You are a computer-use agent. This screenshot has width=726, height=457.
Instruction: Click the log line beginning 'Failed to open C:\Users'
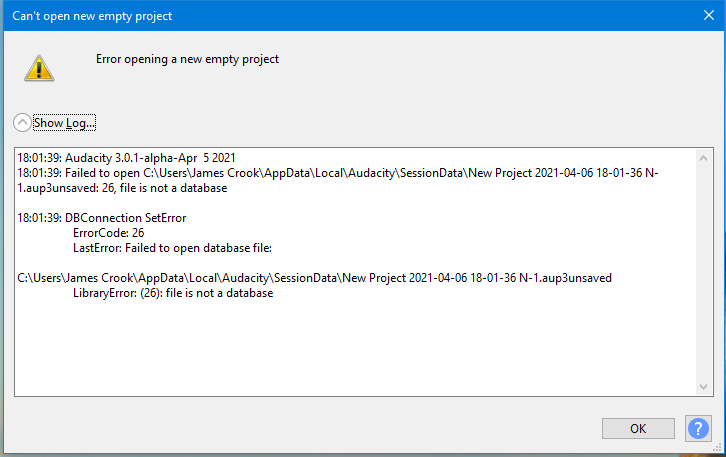point(338,180)
